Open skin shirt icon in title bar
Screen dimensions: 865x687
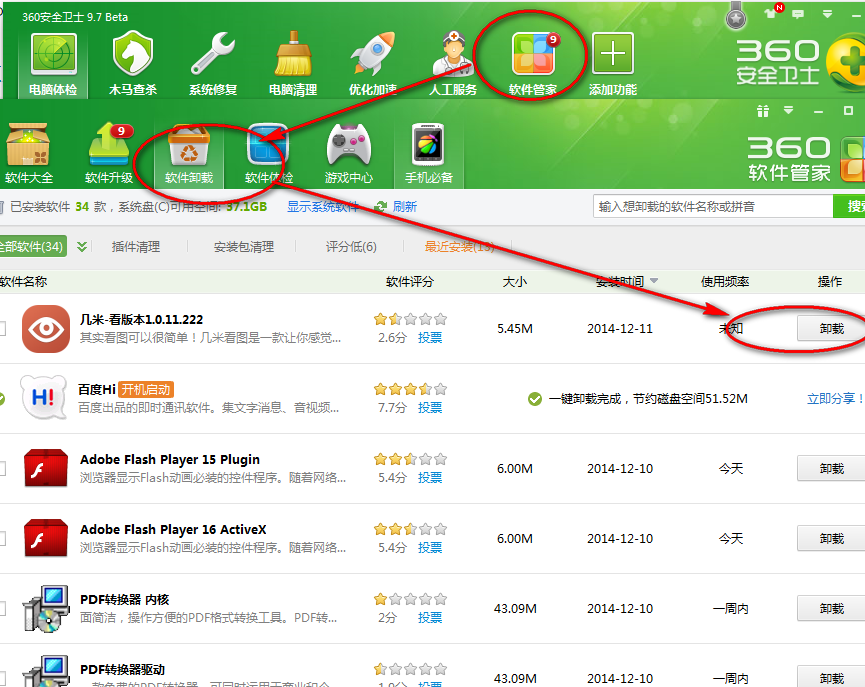tap(771, 13)
